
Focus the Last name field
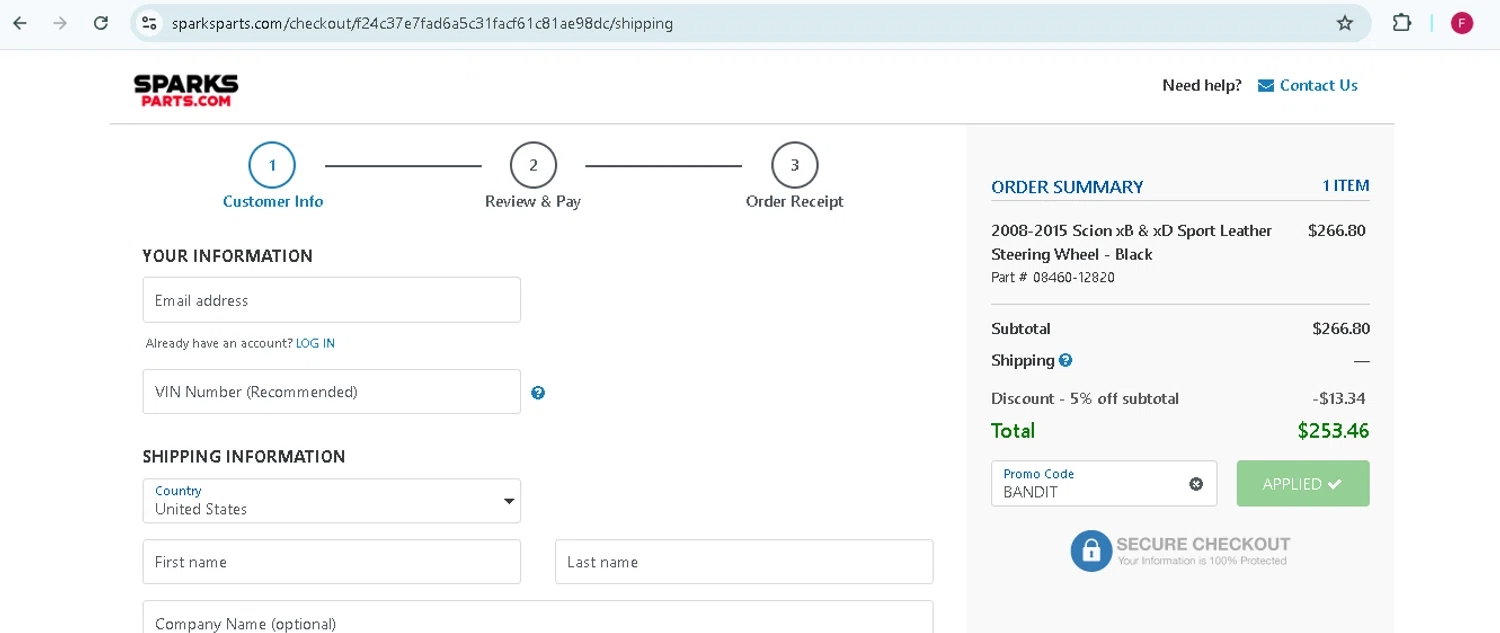pos(744,562)
